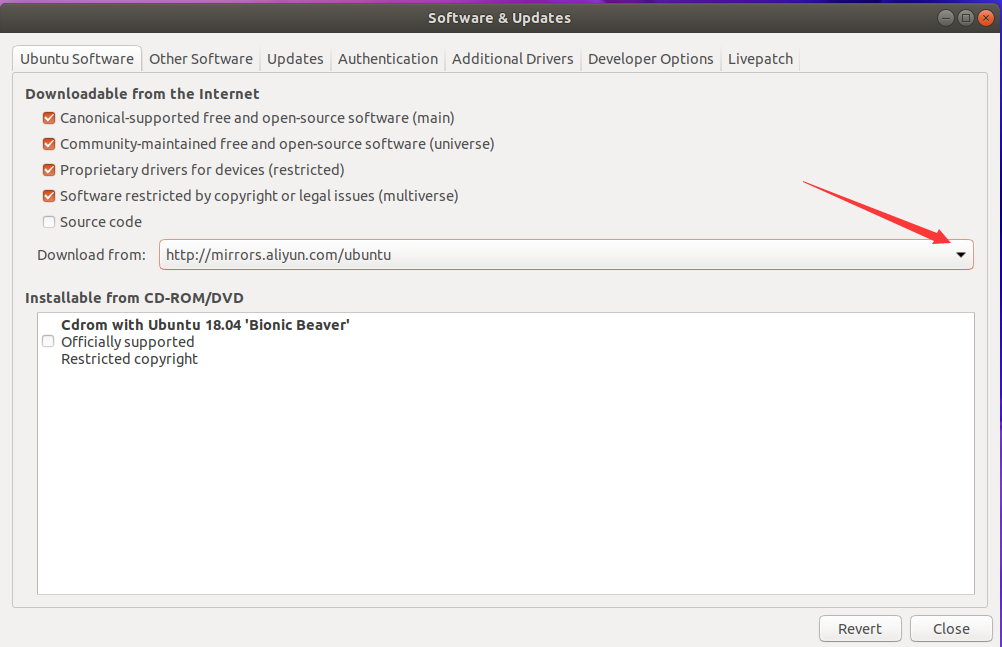Uncheck Canonical-supported software (main)
Viewport: 1002px width, 647px height.
49,118
